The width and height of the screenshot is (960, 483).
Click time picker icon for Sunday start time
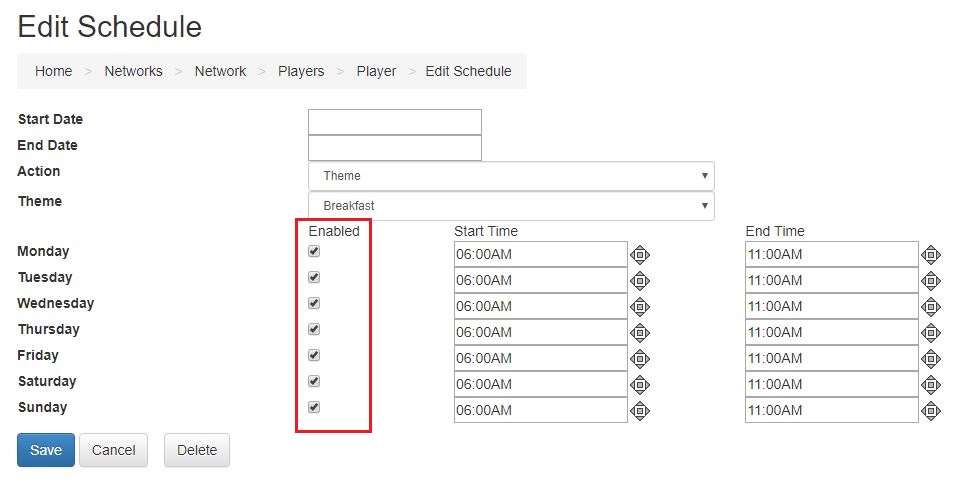[x=639, y=411]
